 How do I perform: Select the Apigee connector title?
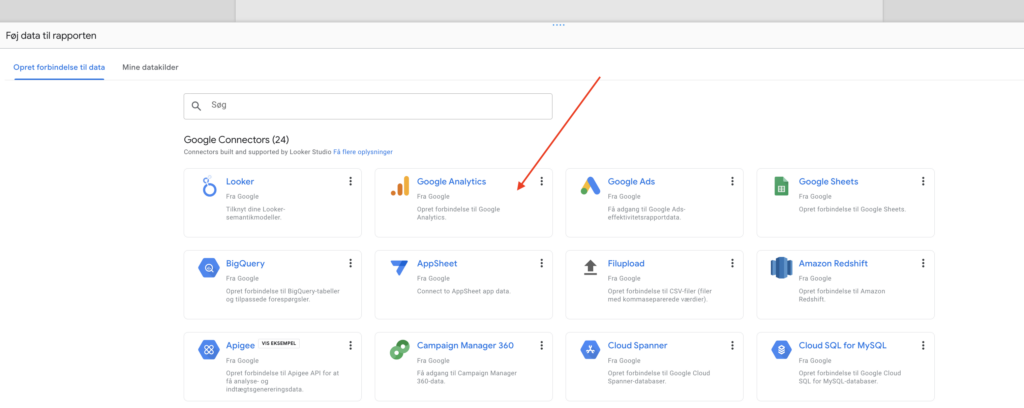[240, 345]
